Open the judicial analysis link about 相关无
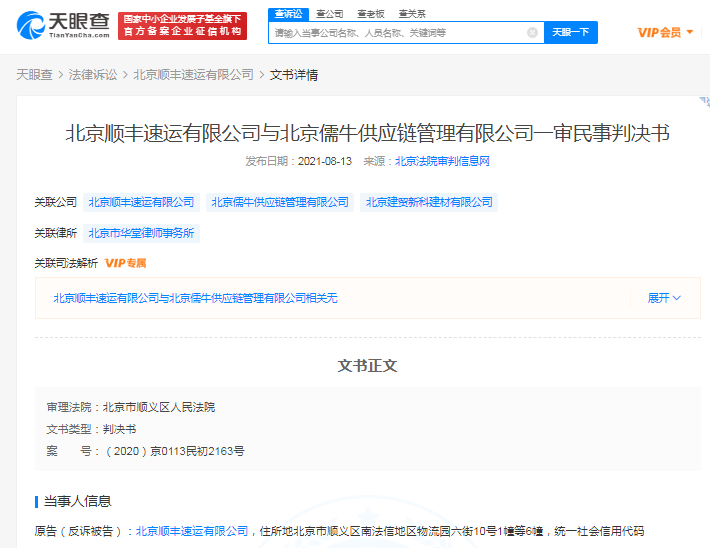This screenshot has width=710, height=548. click(195, 298)
